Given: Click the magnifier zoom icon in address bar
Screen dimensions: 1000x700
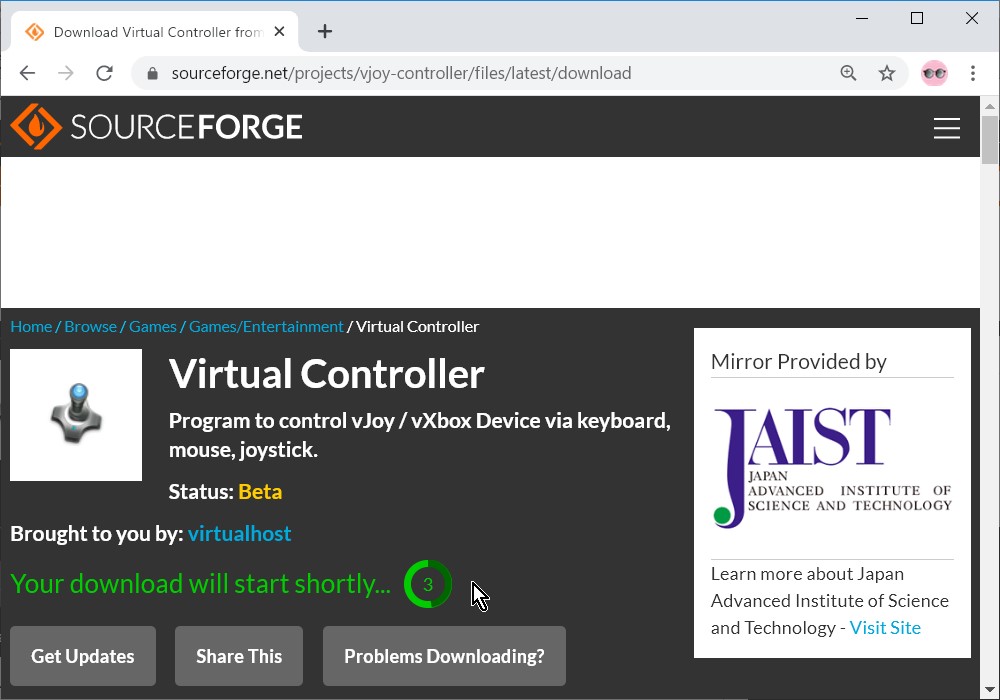Looking at the screenshot, I should [x=848, y=73].
